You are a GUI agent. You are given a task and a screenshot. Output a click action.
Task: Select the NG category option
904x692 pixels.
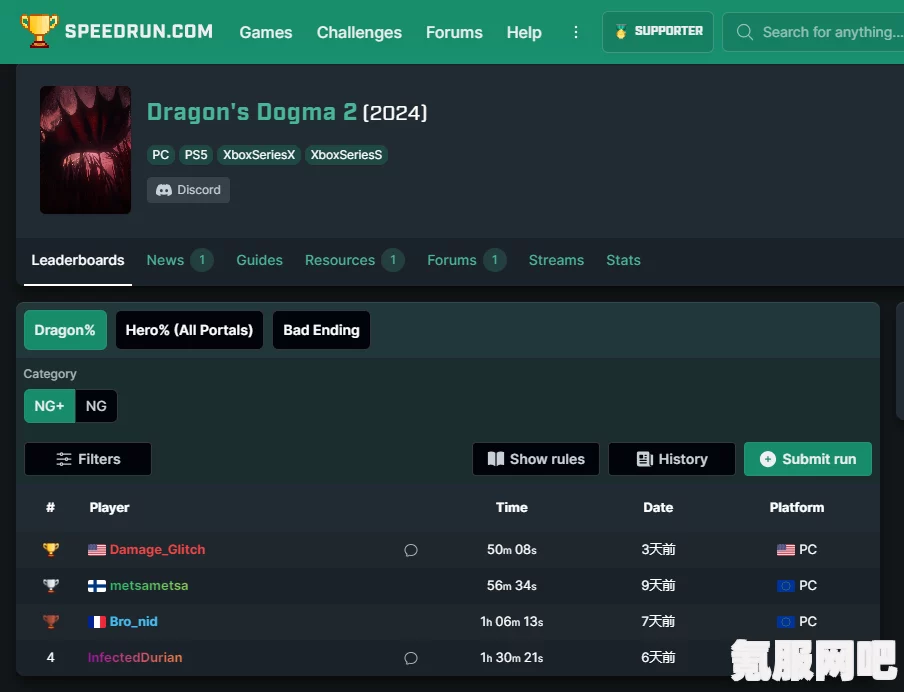click(96, 406)
